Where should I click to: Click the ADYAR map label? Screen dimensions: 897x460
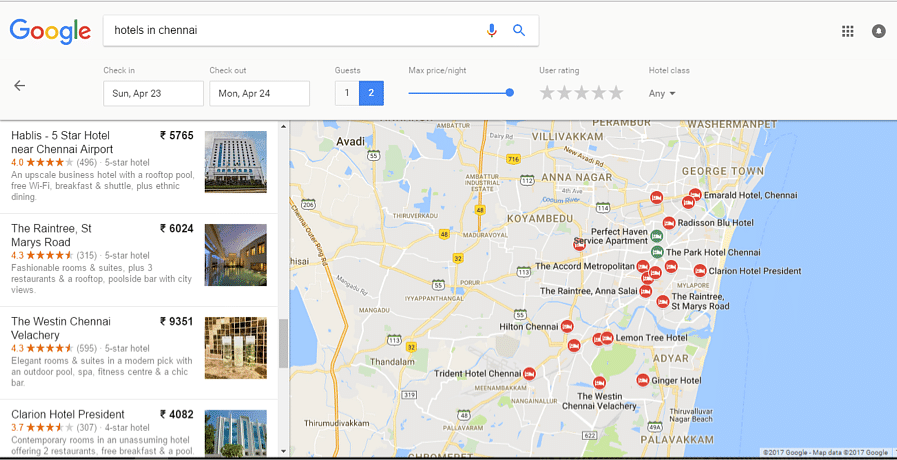coord(670,358)
